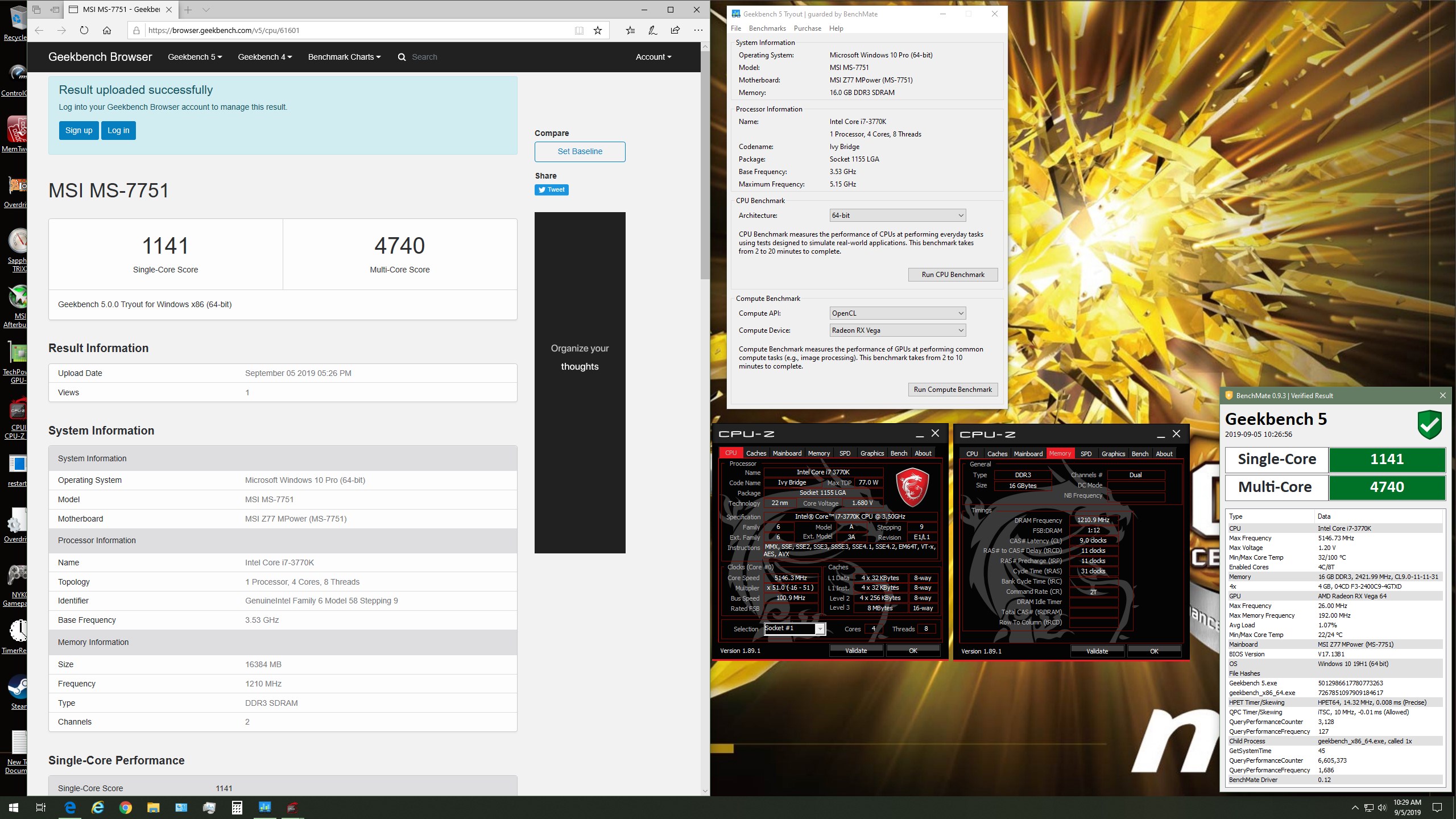This screenshot has width=1456, height=819.
Task: Open the Help menu in Geekbench 5 Tryout
Action: pyautogui.click(x=836, y=28)
